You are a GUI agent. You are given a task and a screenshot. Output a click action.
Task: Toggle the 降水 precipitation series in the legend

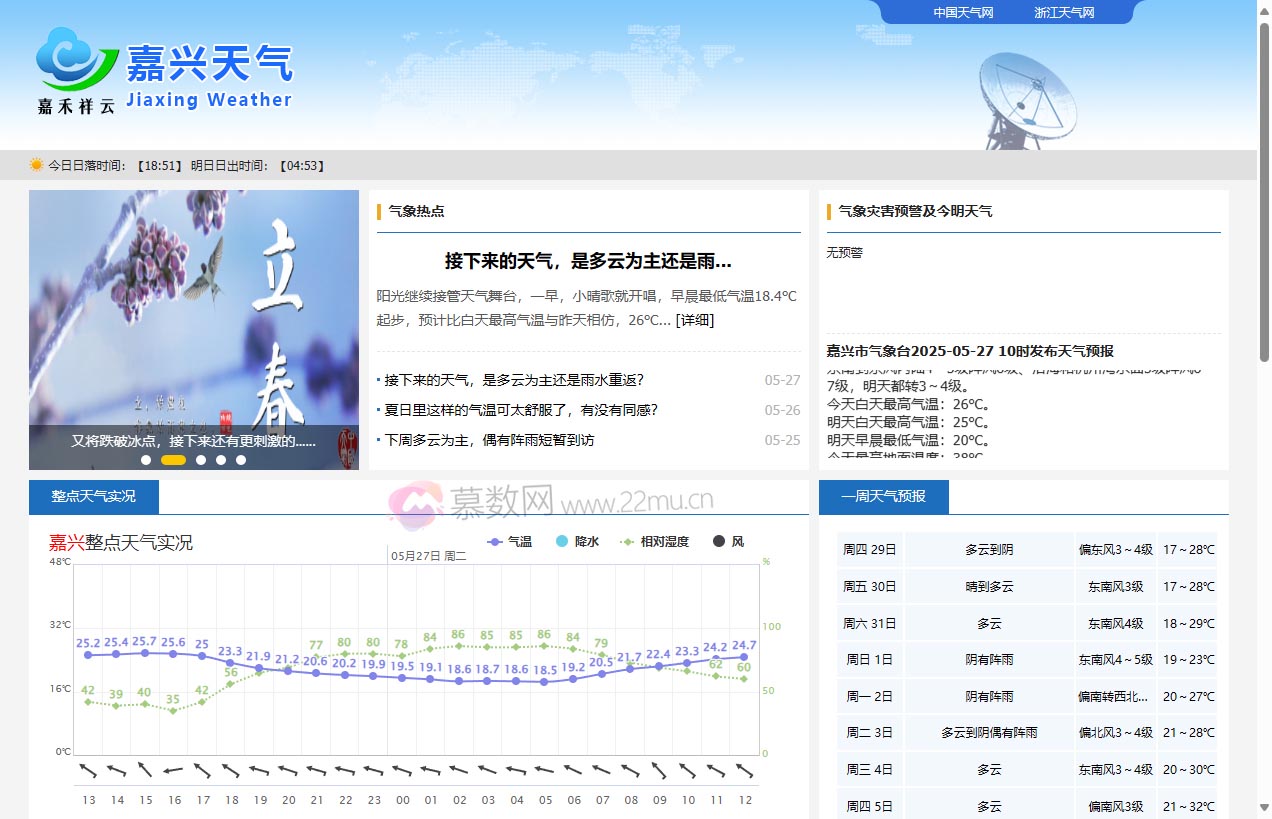point(575,541)
